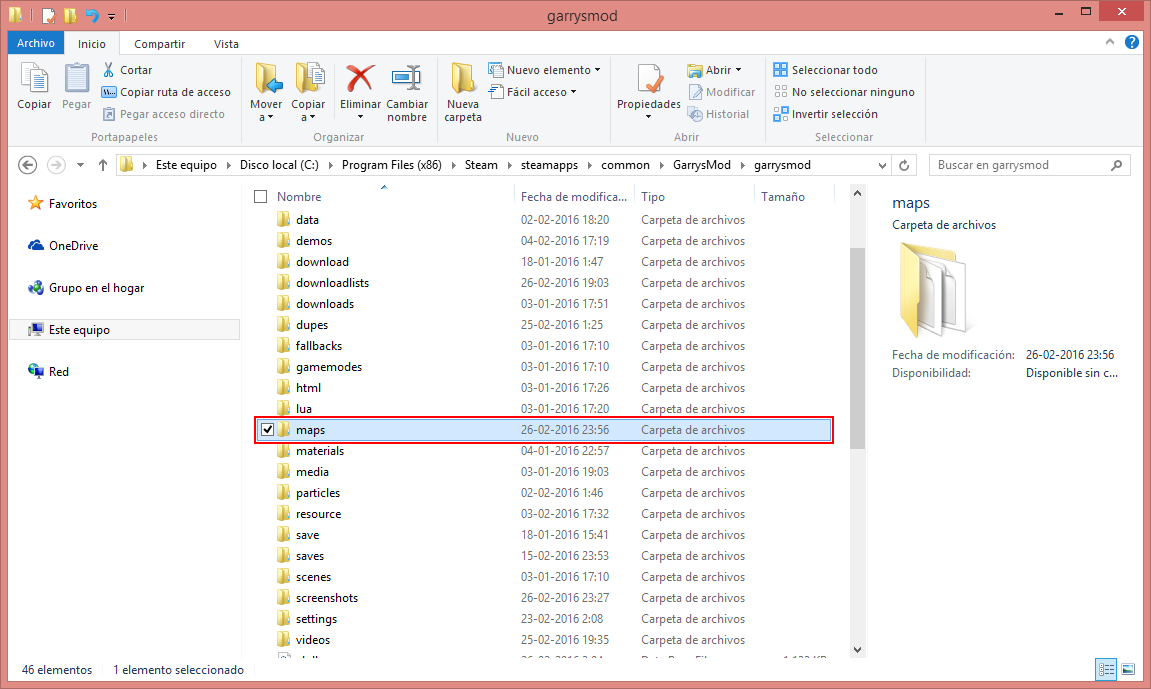Click the Modificar icon

(696, 92)
